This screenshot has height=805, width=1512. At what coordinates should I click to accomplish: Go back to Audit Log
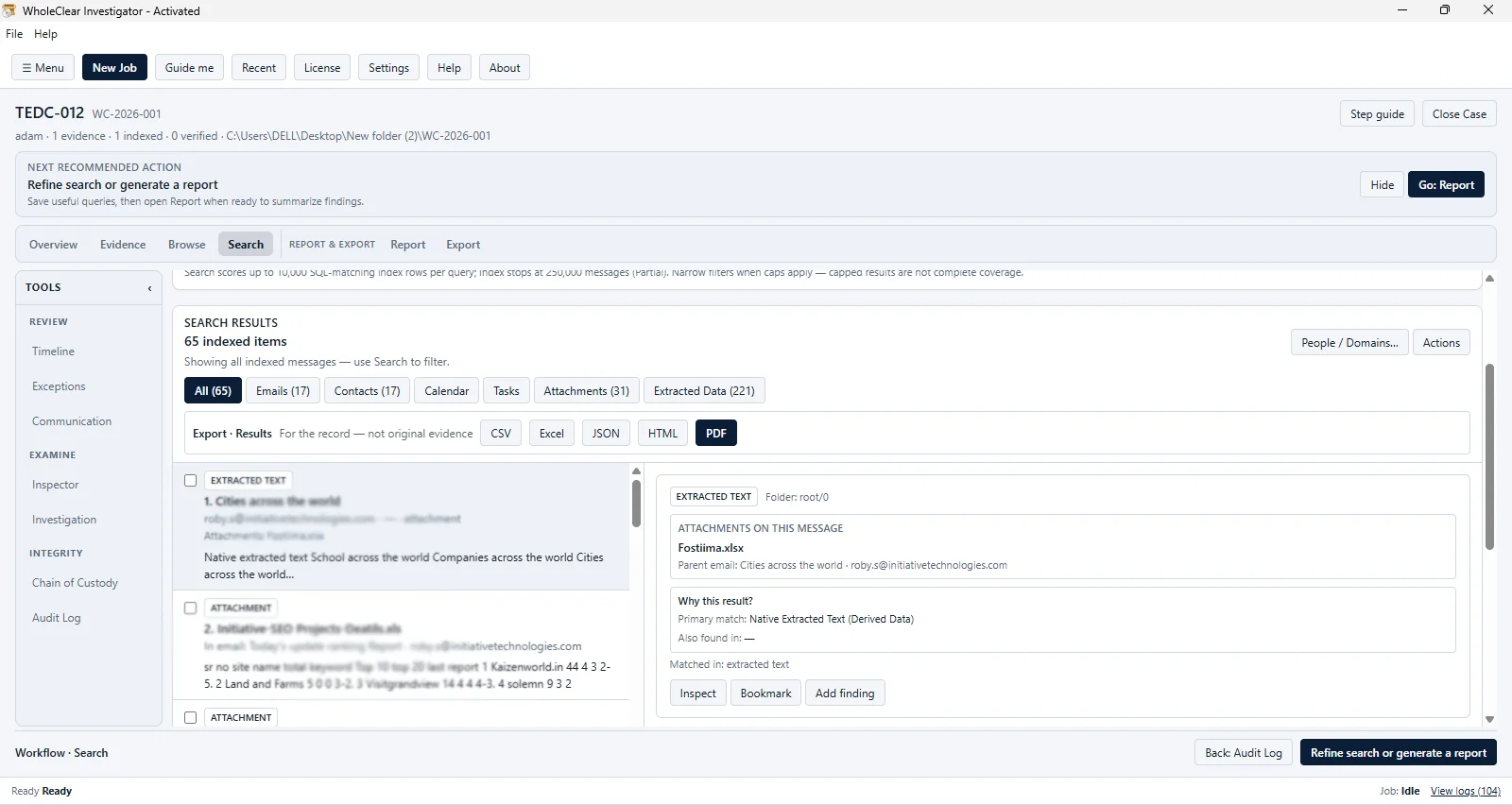coord(1244,753)
